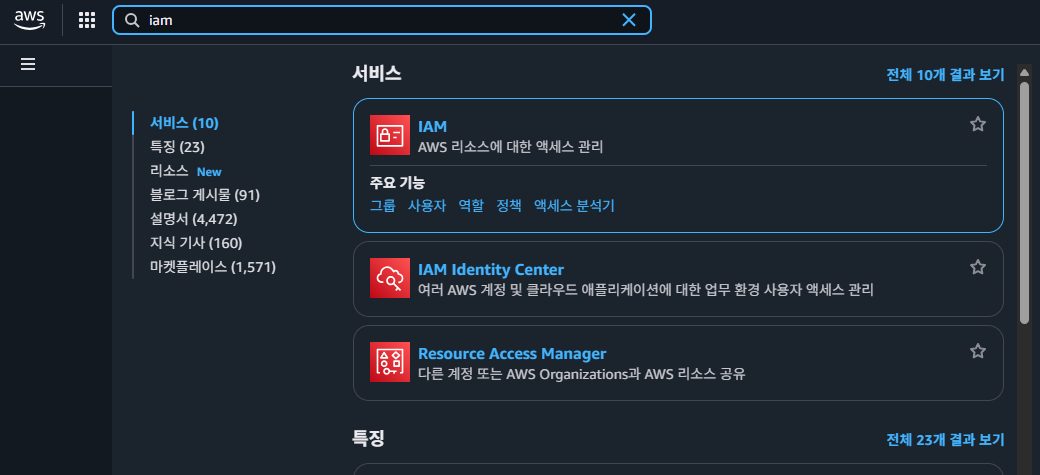Open the hamburger navigation menu
The width and height of the screenshot is (1040, 475).
click(28, 64)
